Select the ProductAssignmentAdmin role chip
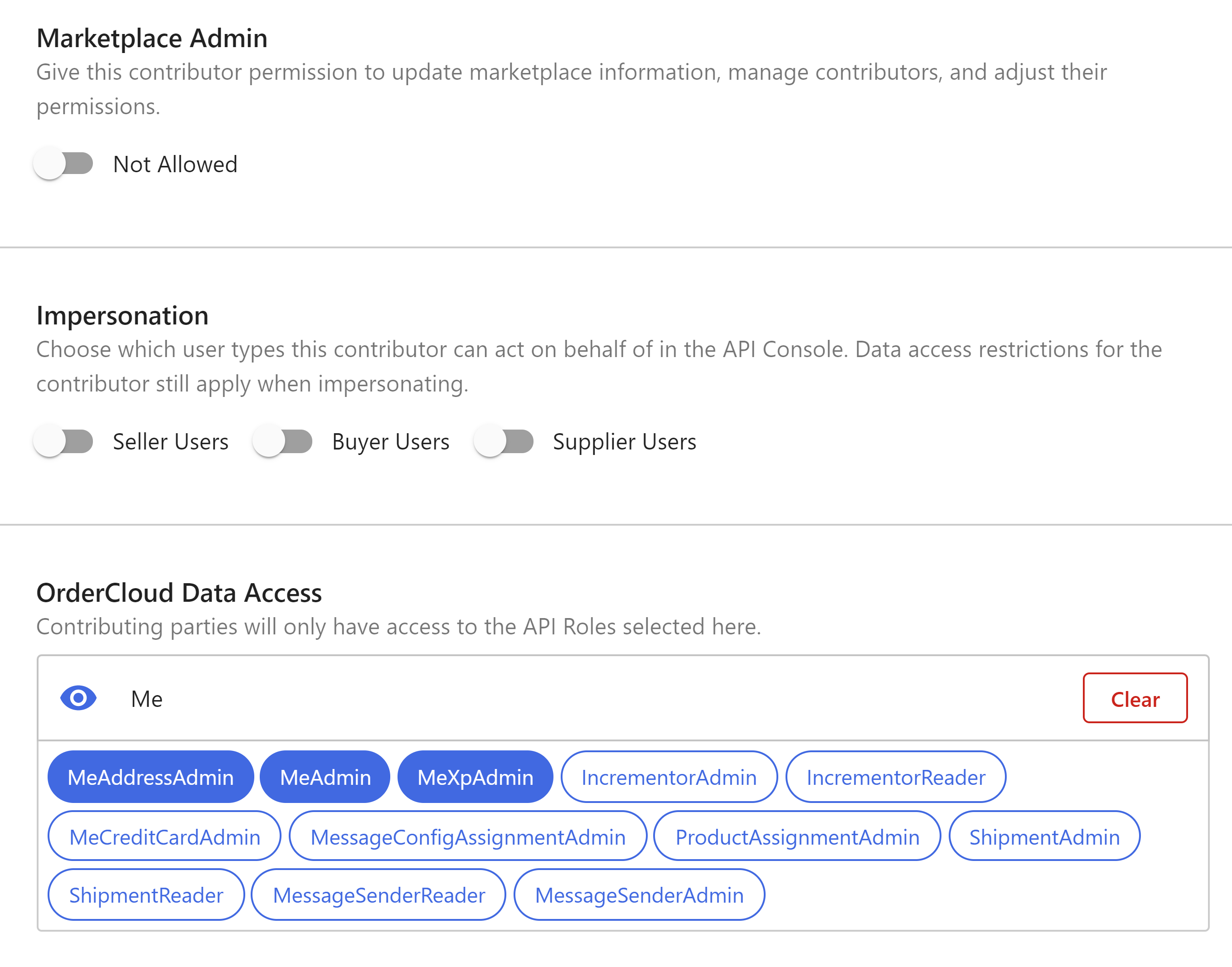 797,836
